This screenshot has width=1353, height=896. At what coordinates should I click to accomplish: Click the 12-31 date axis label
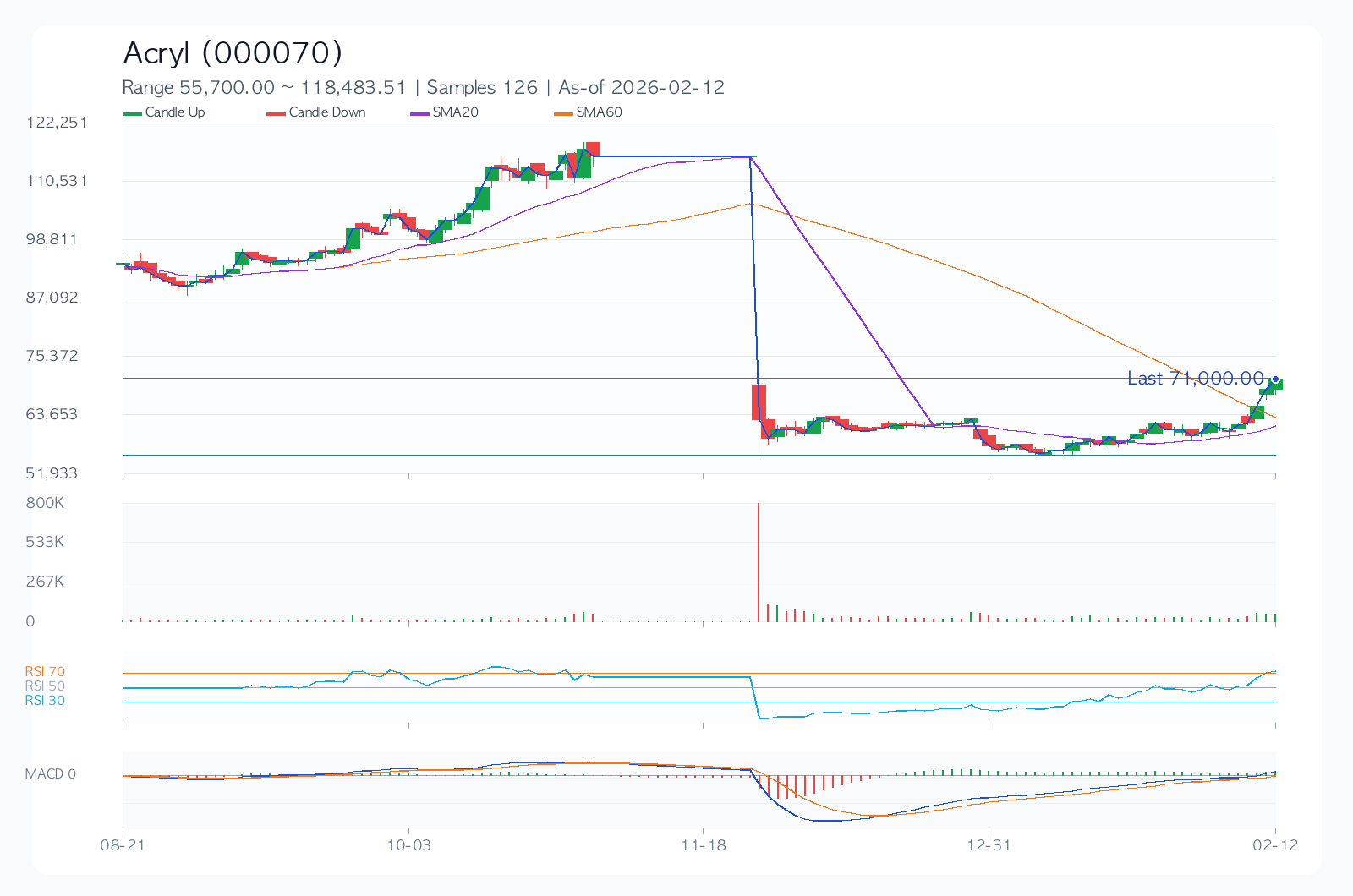click(989, 845)
